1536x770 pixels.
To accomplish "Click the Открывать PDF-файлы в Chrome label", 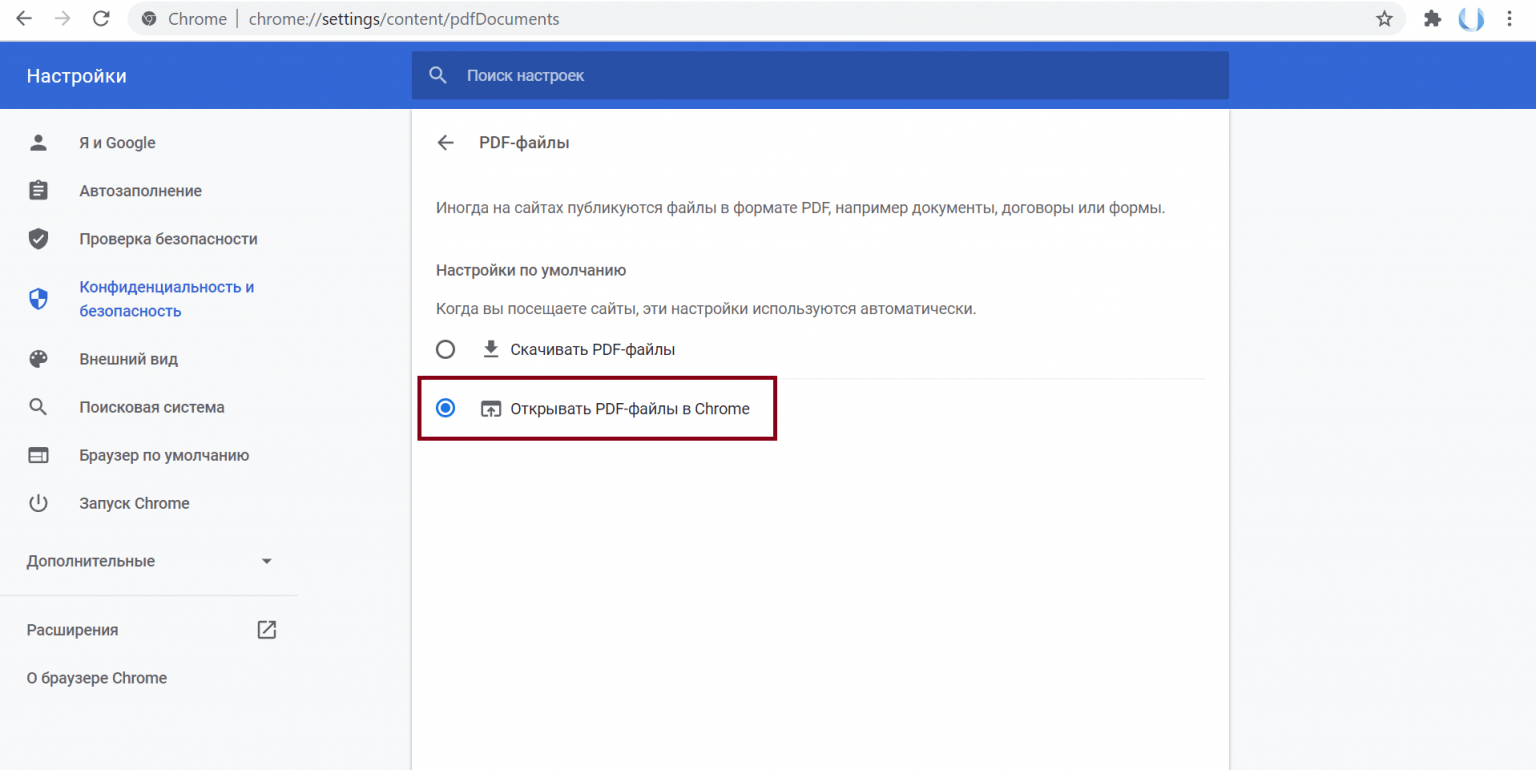I will click(x=630, y=408).
